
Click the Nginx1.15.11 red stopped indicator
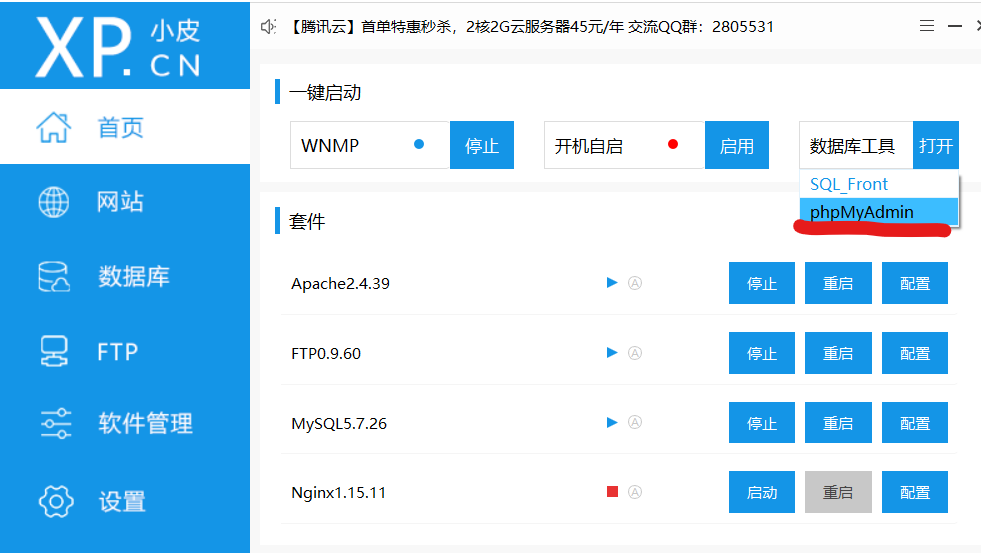click(x=612, y=492)
